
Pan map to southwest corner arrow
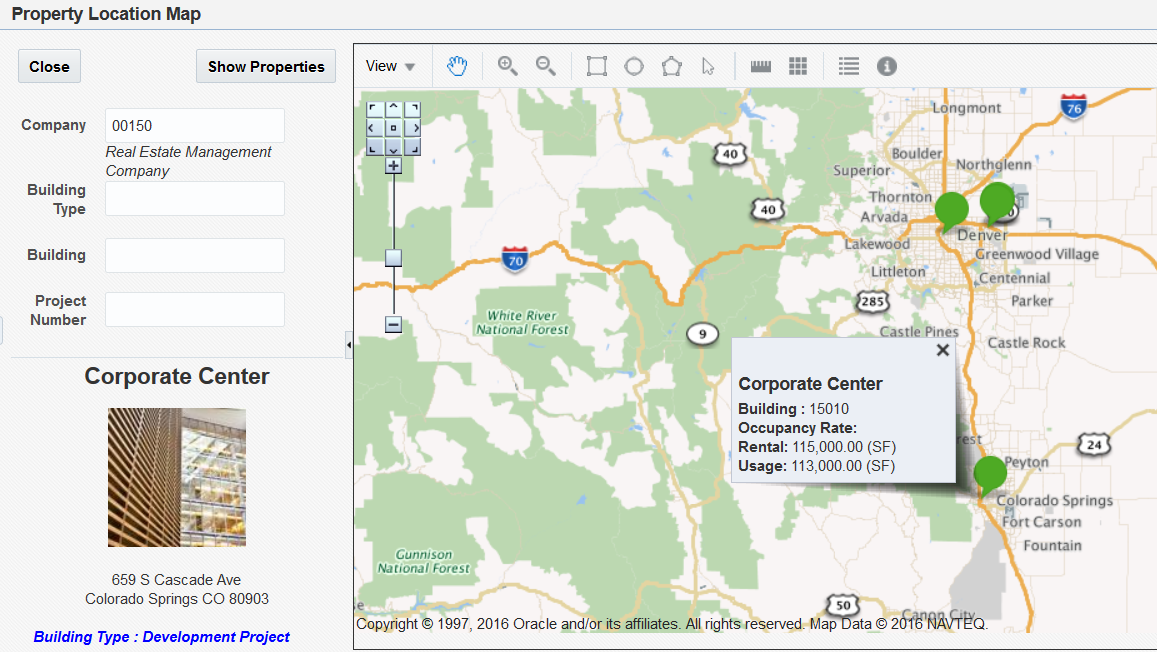coord(375,147)
